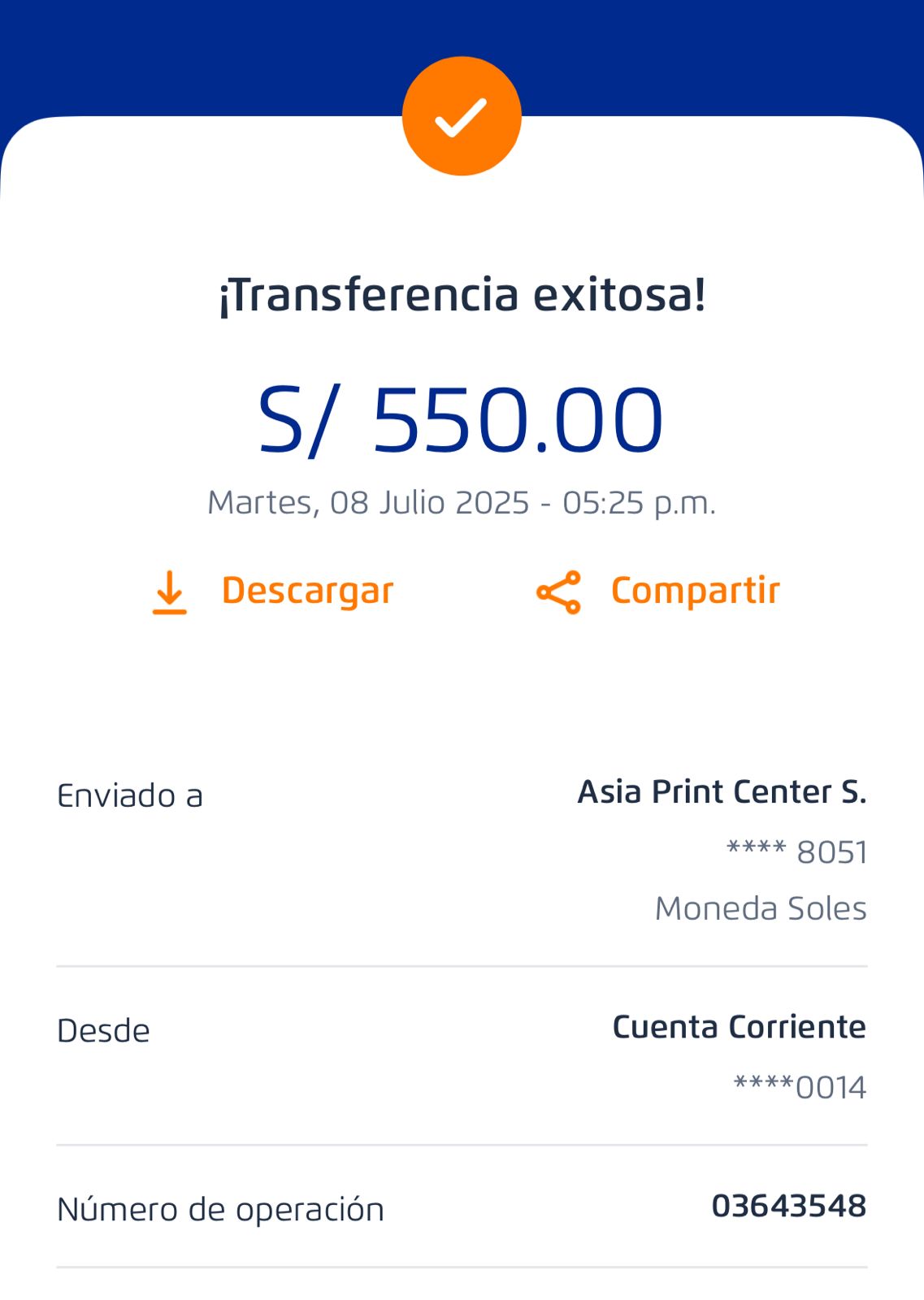Click the S/ 550.00 transfer amount
The image size is (924, 1300).
(461, 420)
